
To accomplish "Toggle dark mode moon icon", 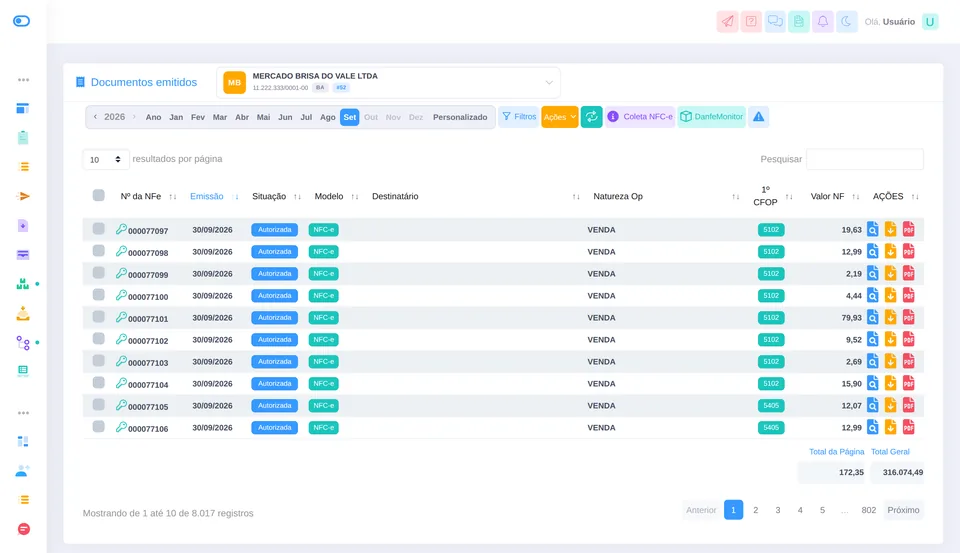I will (847, 21).
